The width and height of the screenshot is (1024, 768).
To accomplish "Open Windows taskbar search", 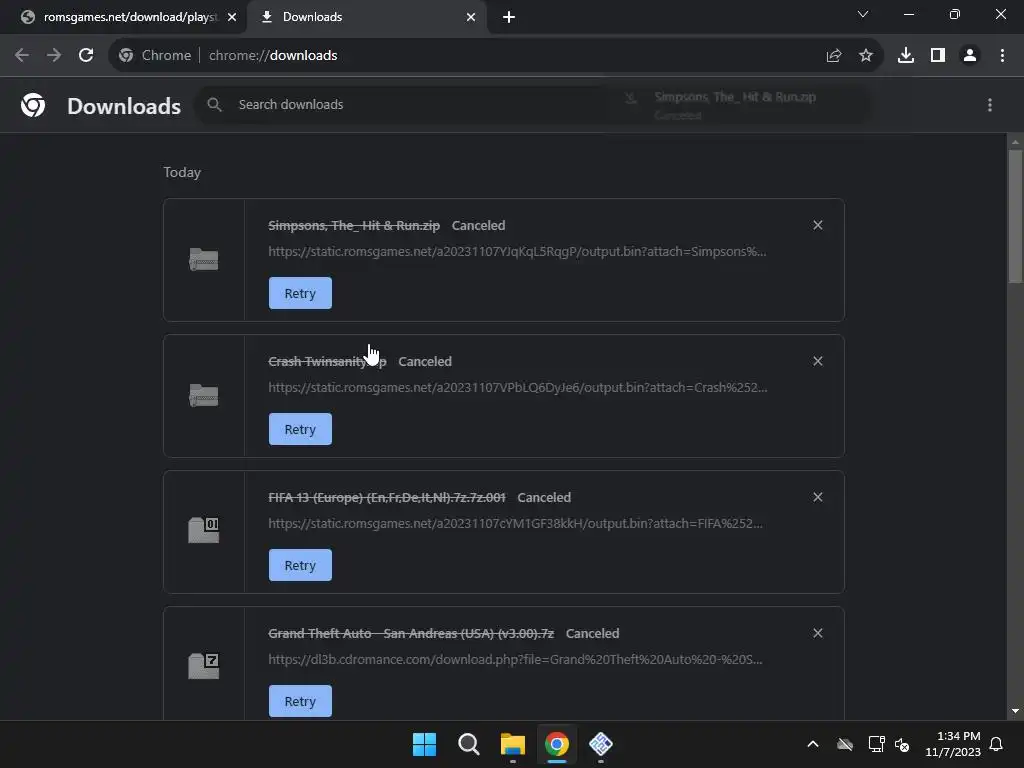I will click(x=468, y=744).
